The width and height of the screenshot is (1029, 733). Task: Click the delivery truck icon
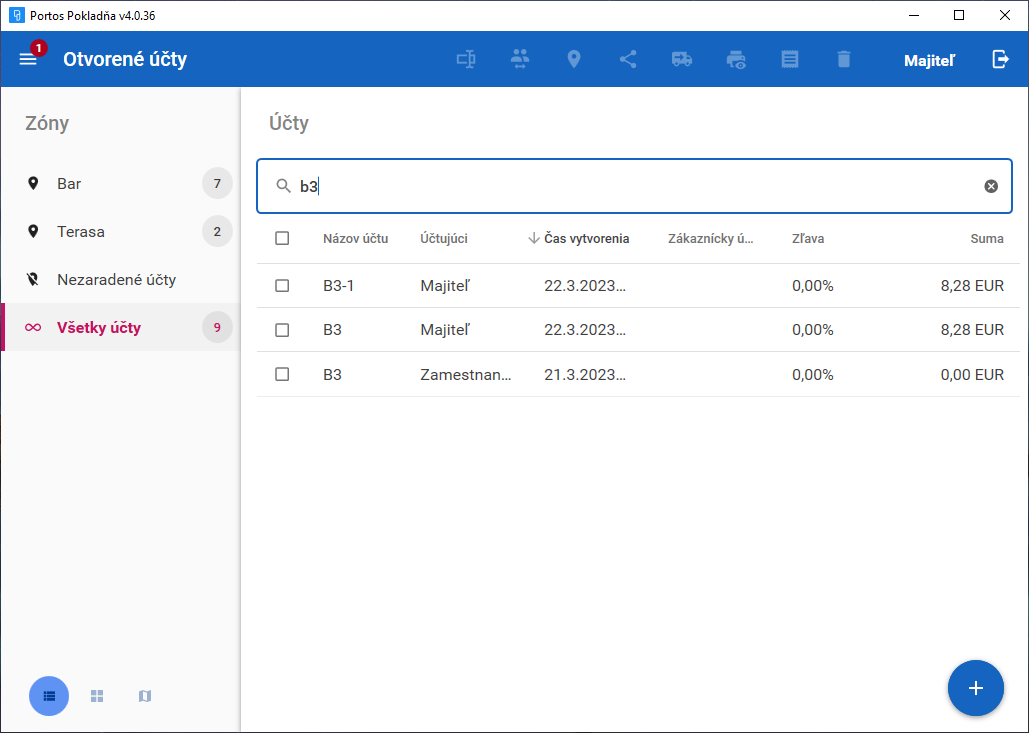tap(682, 60)
